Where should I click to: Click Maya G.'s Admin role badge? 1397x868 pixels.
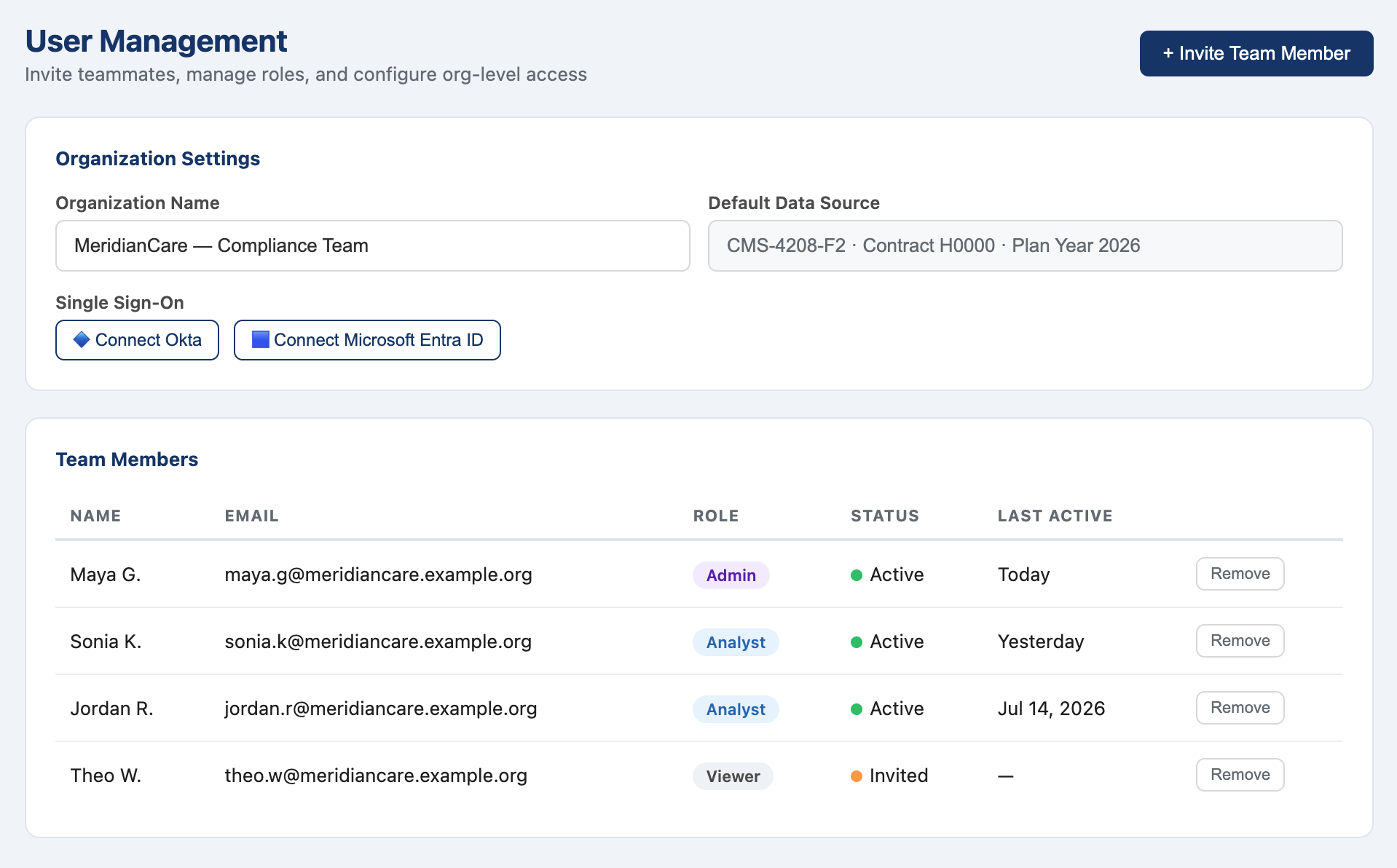(731, 575)
